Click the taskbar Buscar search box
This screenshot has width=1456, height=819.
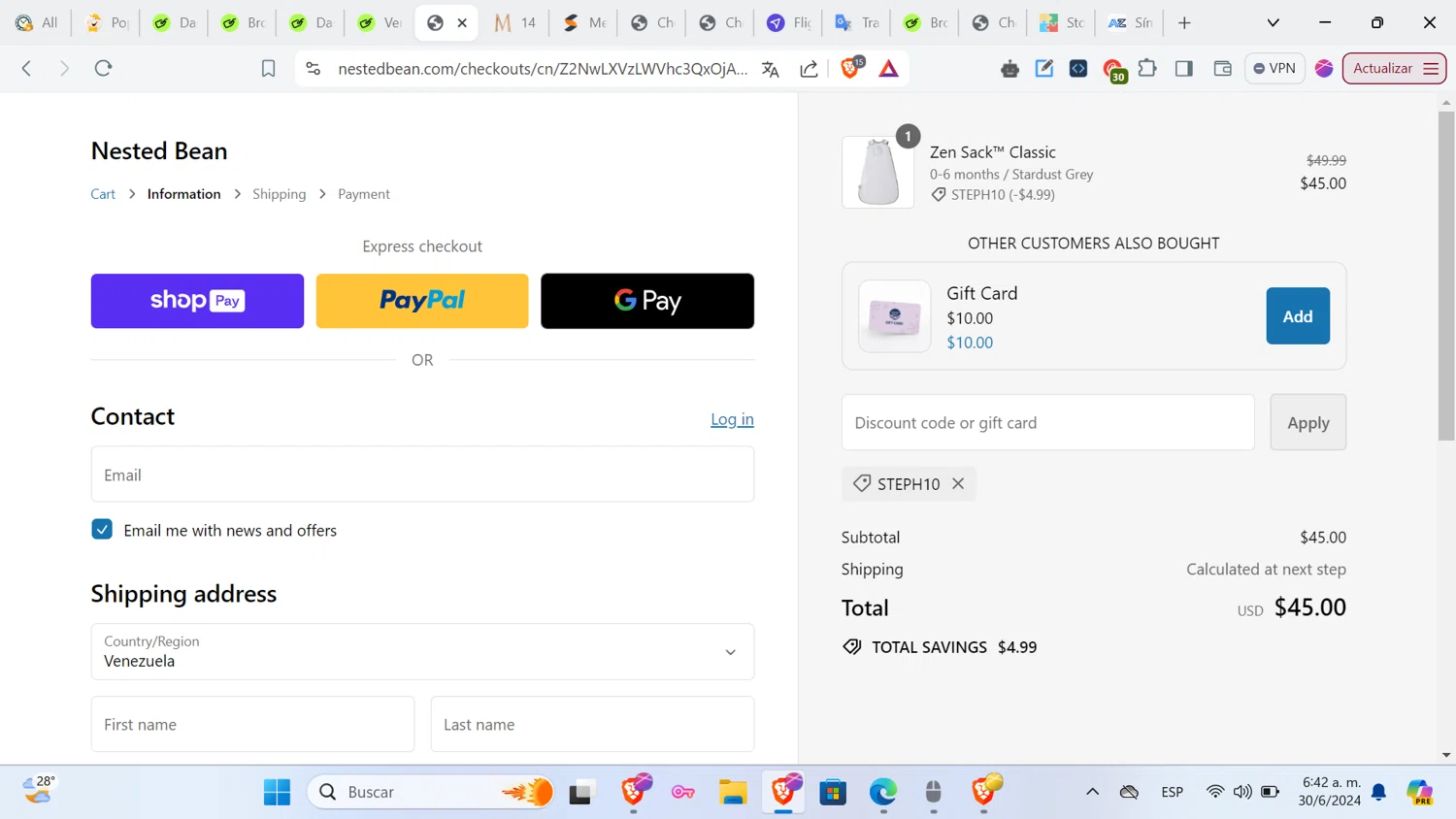tap(432, 792)
